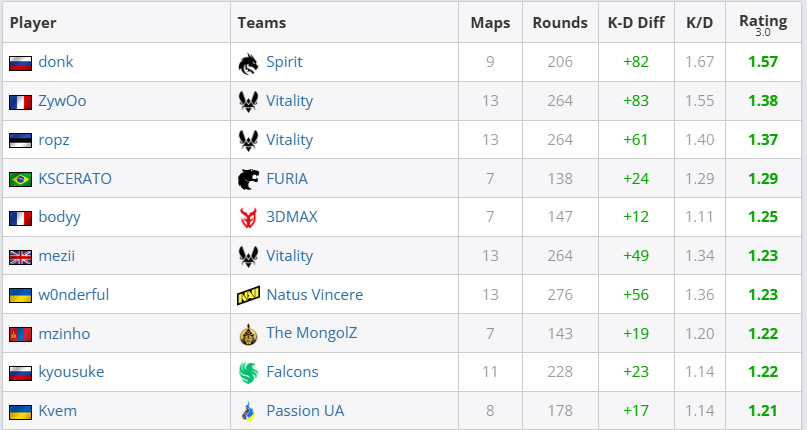The image size is (807, 430).
Task: Open the Natus Vincere team link
Action: [x=314, y=295]
